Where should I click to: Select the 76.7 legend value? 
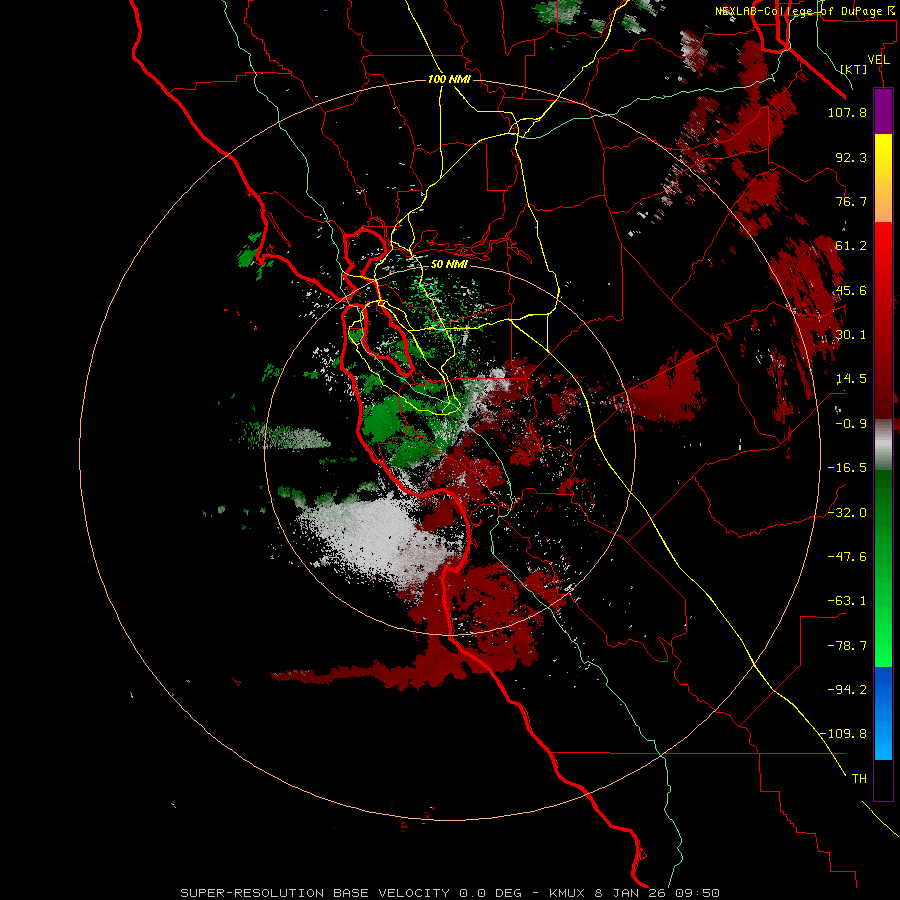tap(851, 201)
